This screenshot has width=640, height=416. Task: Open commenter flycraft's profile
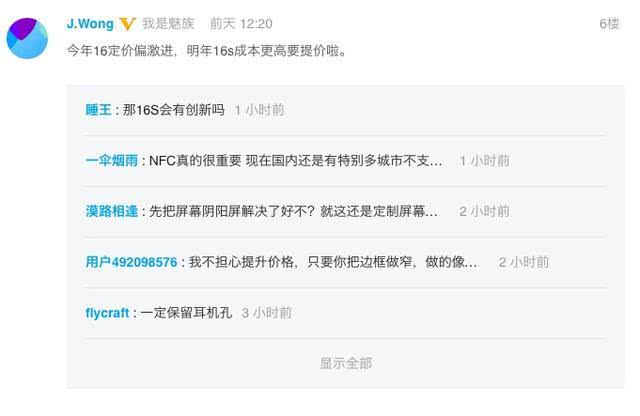click(107, 313)
